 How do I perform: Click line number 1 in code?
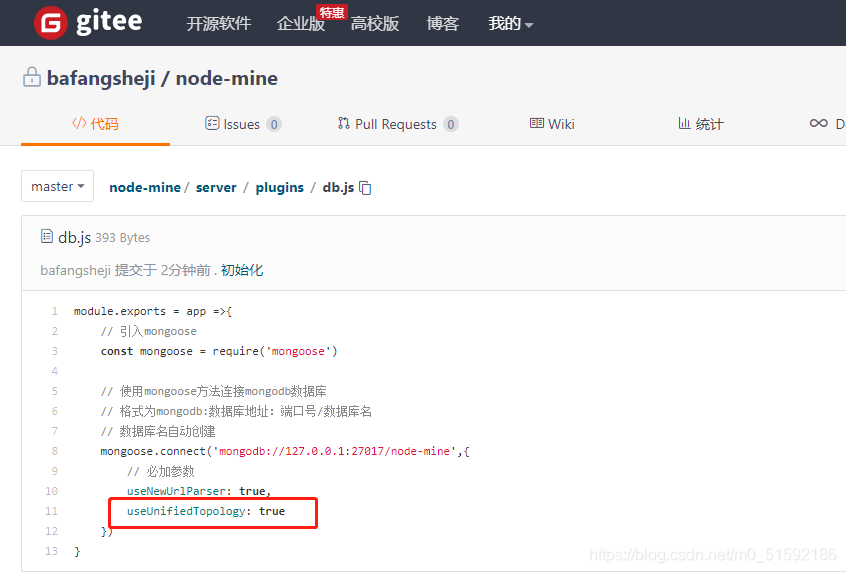54,311
